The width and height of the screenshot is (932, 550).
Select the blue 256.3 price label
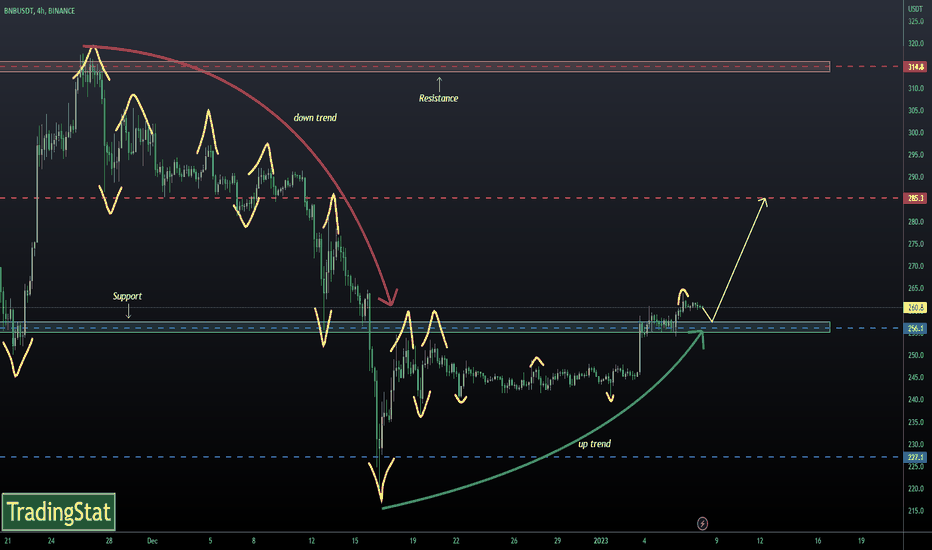tap(915, 328)
